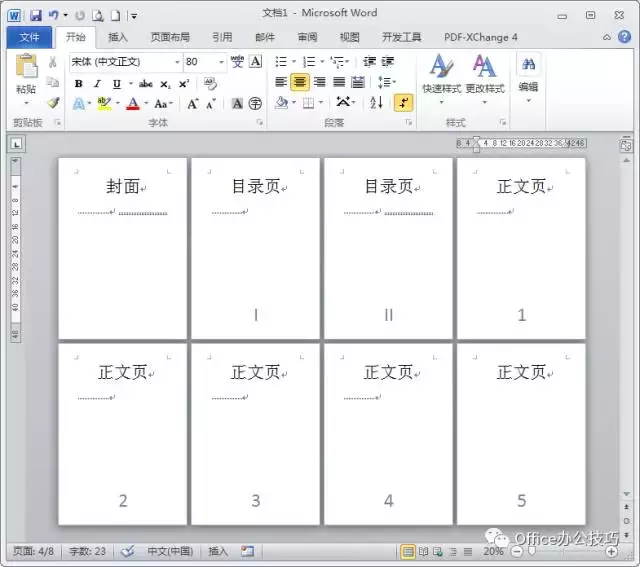Open the File tab
The image size is (640, 567).
click(29, 37)
